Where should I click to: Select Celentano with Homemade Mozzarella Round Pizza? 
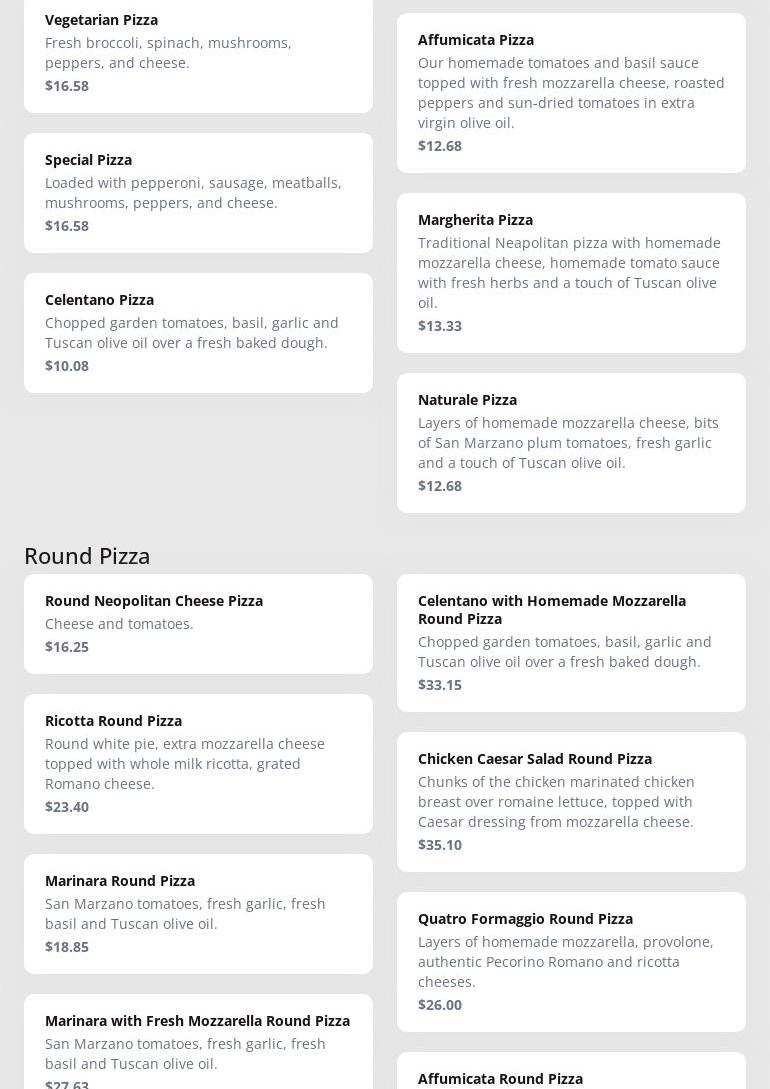point(571,642)
